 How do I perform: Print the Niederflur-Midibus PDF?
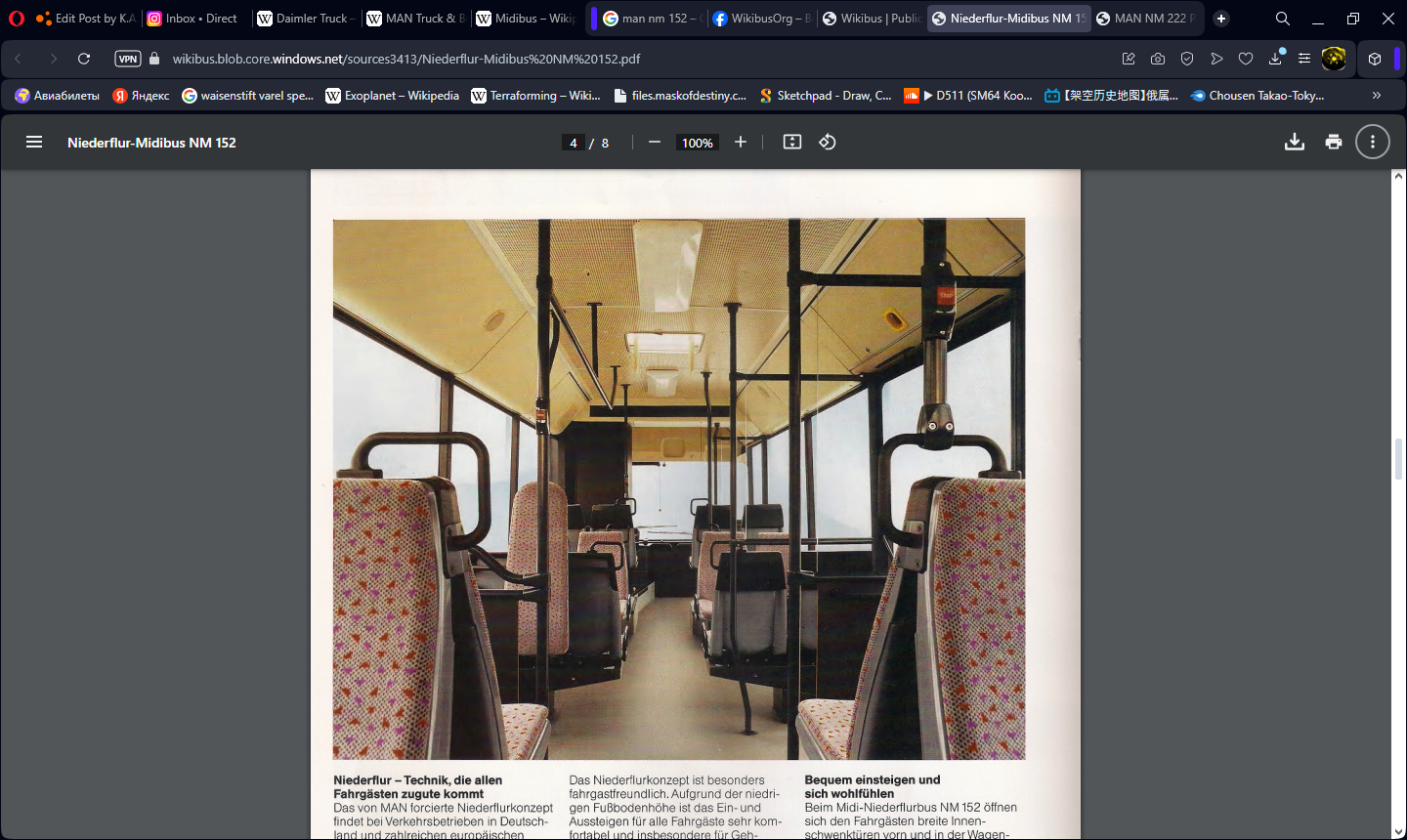[1333, 143]
